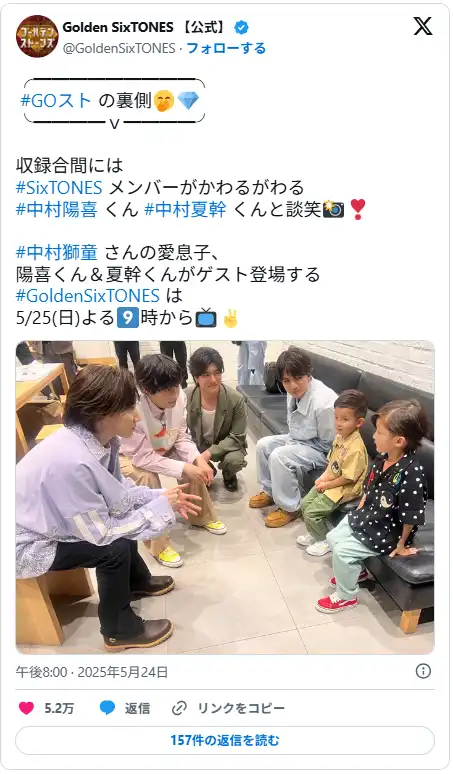The width and height of the screenshot is (453, 774).
Task: Click the Golden SixTONES profile avatar
Action: click(x=37, y=37)
